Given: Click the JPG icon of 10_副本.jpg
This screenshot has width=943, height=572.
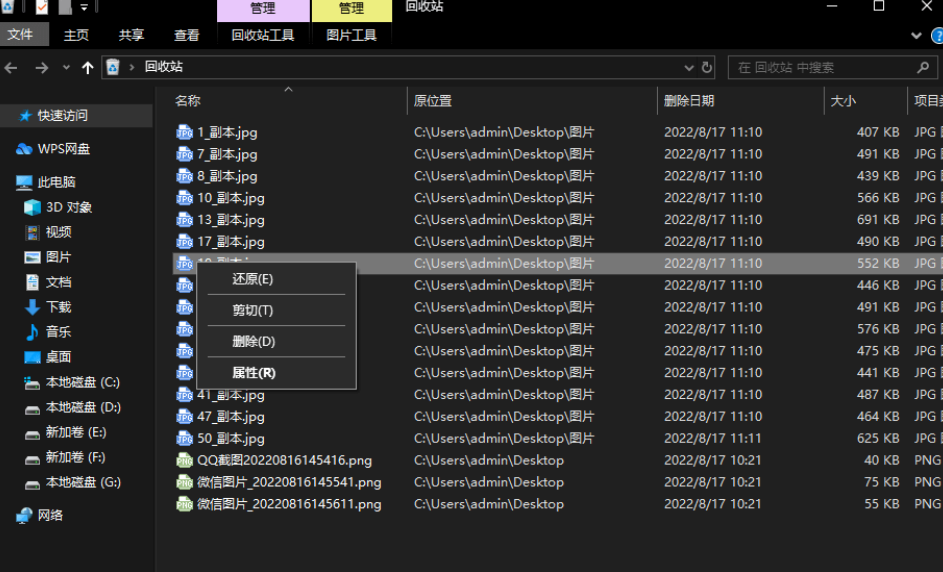Looking at the screenshot, I should (184, 198).
